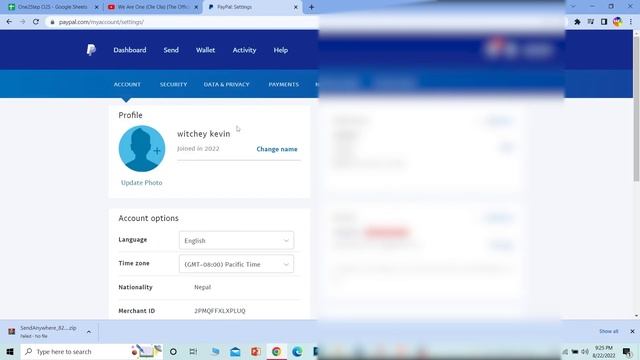Image resolution: width=640 pixels, height=360 pixels.
Task: Open PowerPoint from the taskbar
Action: (x=256, y=351)
